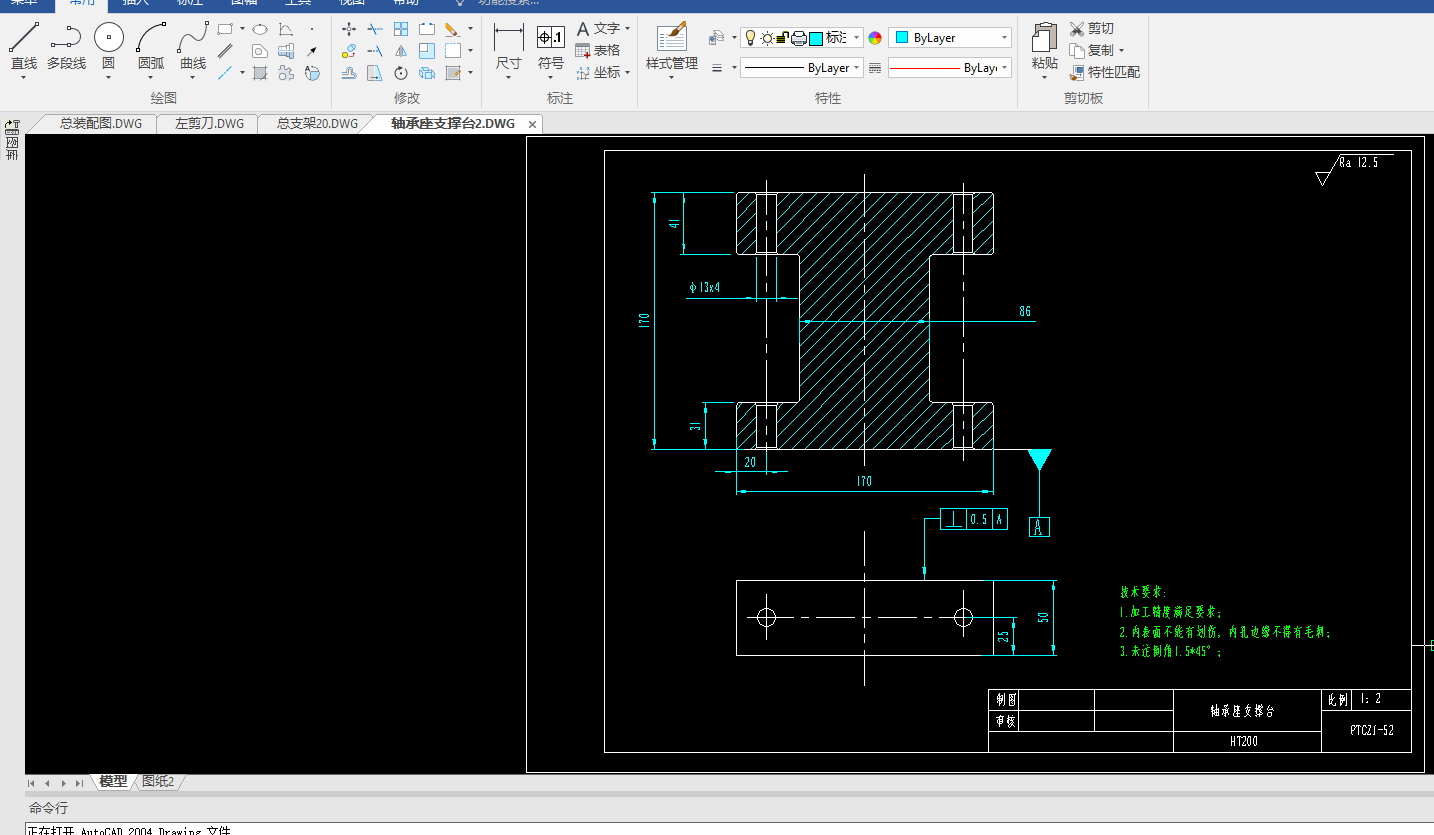Close the 轴承座支撑台2.DWG tab
1434x835 pixels.
[533, 125]
